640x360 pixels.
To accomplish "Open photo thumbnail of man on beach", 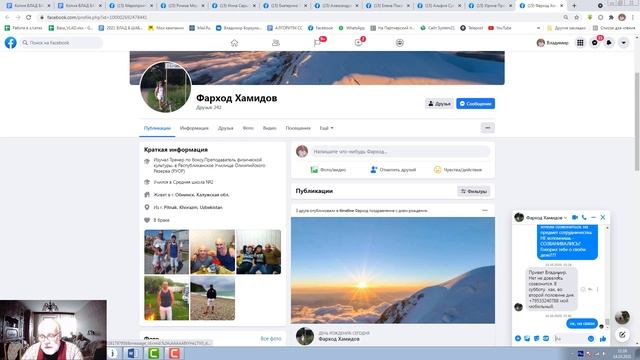I will 213,298.
